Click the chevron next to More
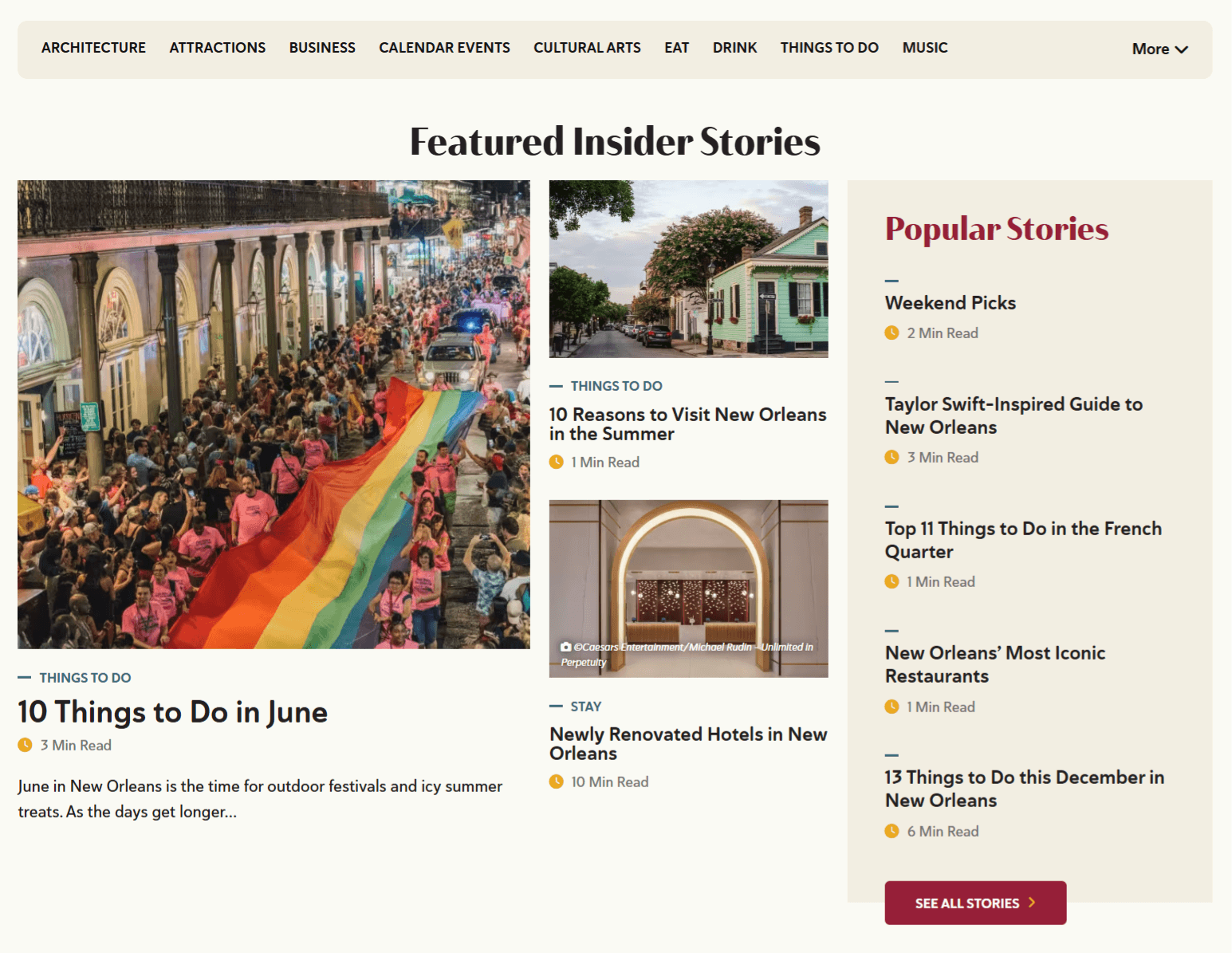This screenshot has height=953, width=1232. [x=1183, y=49]
